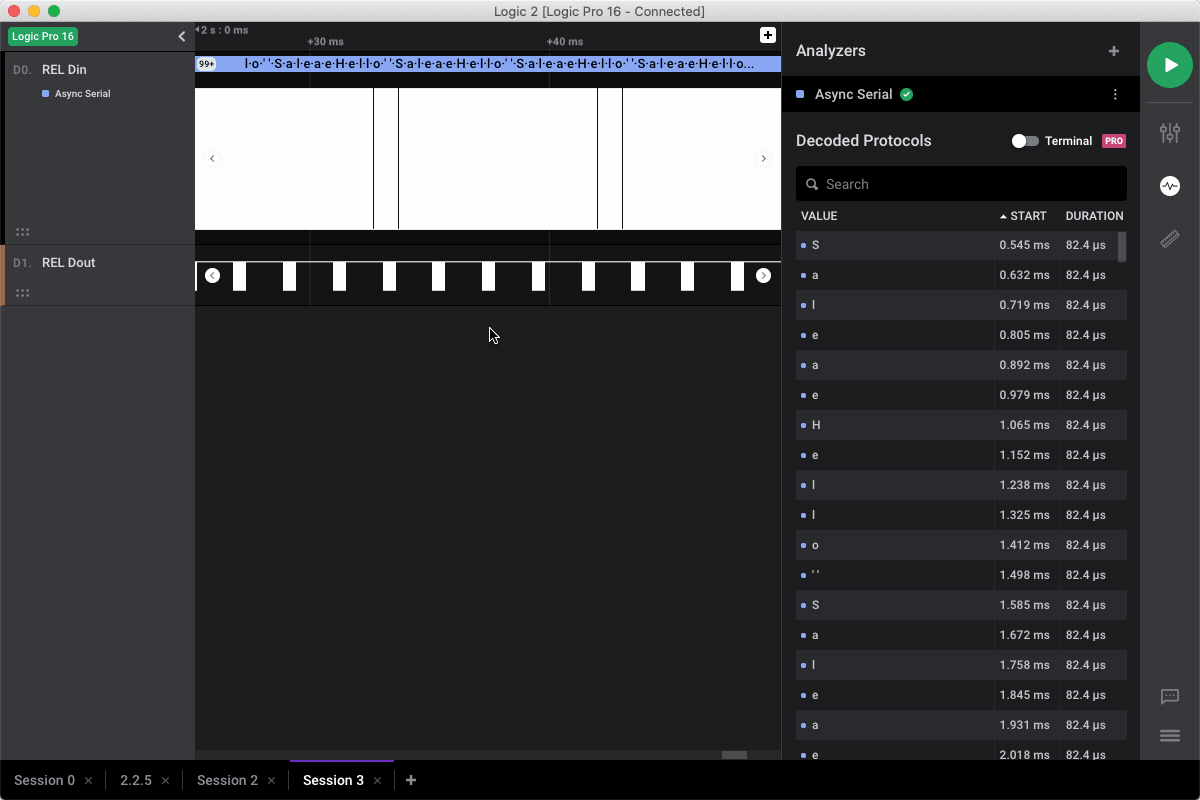Switch to the Session 2 tab
Viewport: 1200px width, 800px height.
tap(227, 780)
